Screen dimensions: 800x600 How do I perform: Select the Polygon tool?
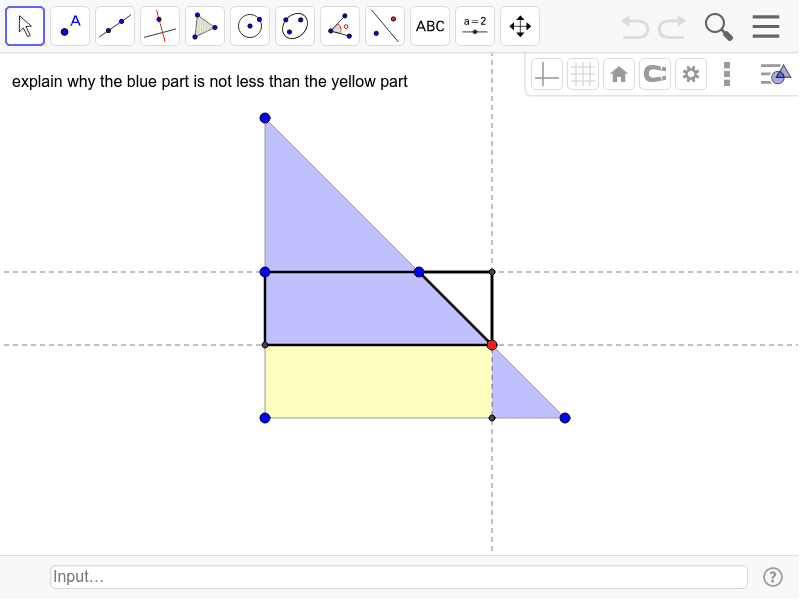coord(204,26)
